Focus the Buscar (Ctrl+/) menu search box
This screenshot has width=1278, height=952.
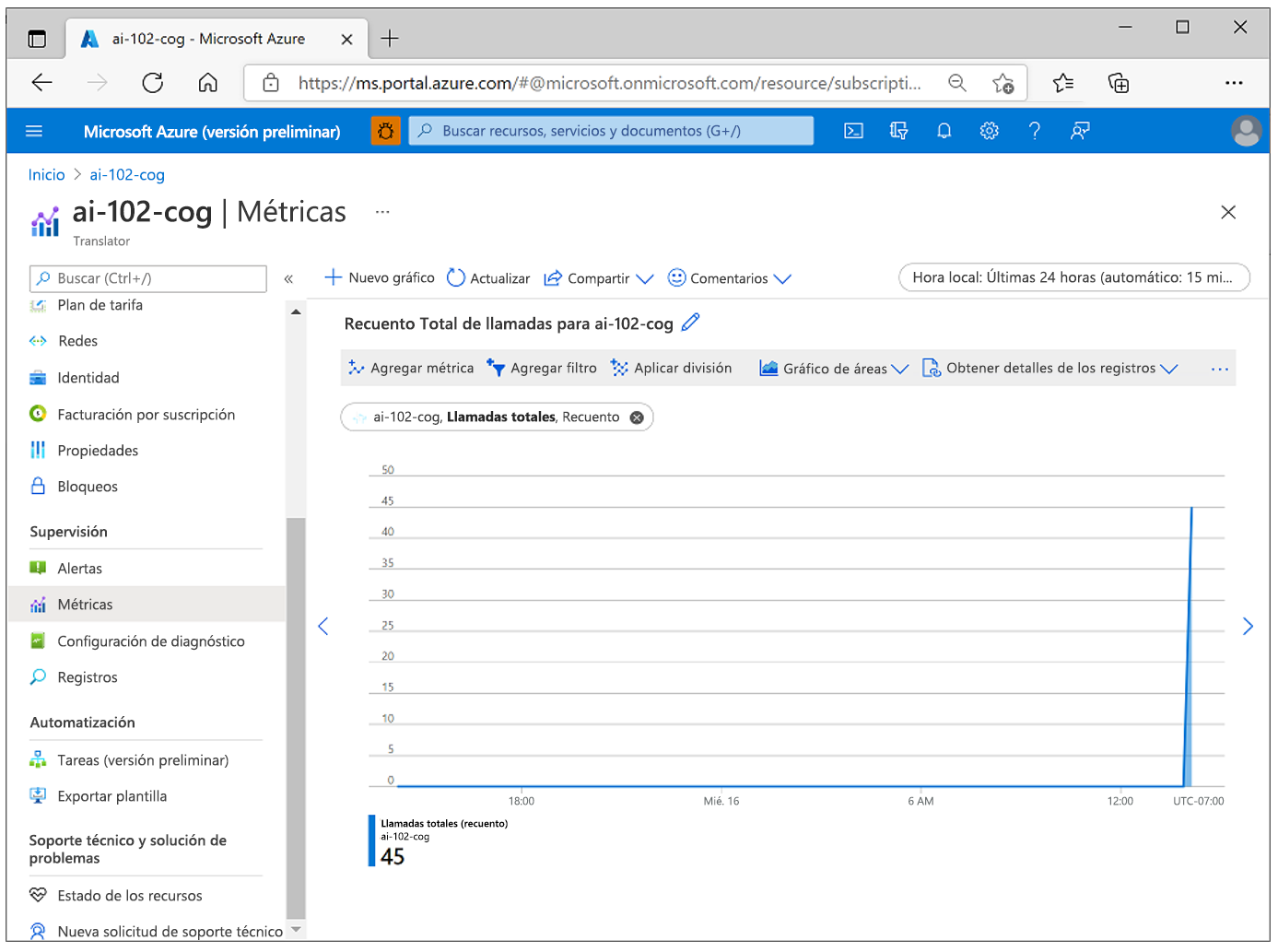pyautogui.click(x=148, y=278)
